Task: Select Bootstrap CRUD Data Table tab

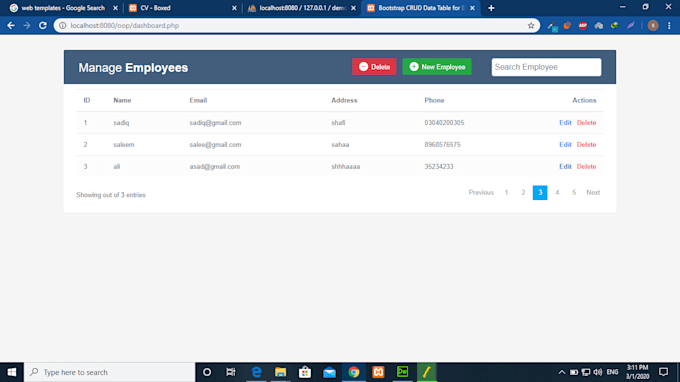Action: pos(421,8)
